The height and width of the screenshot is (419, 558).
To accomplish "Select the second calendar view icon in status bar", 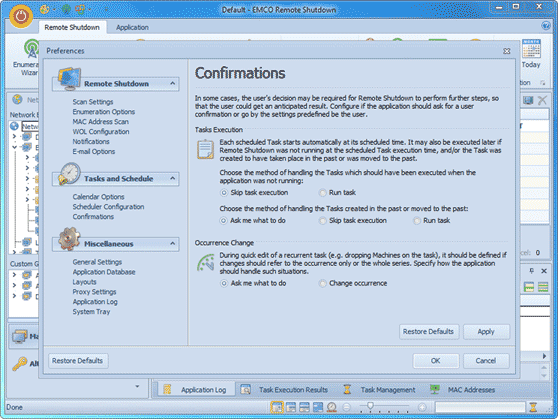I will [x=291, y=407].
